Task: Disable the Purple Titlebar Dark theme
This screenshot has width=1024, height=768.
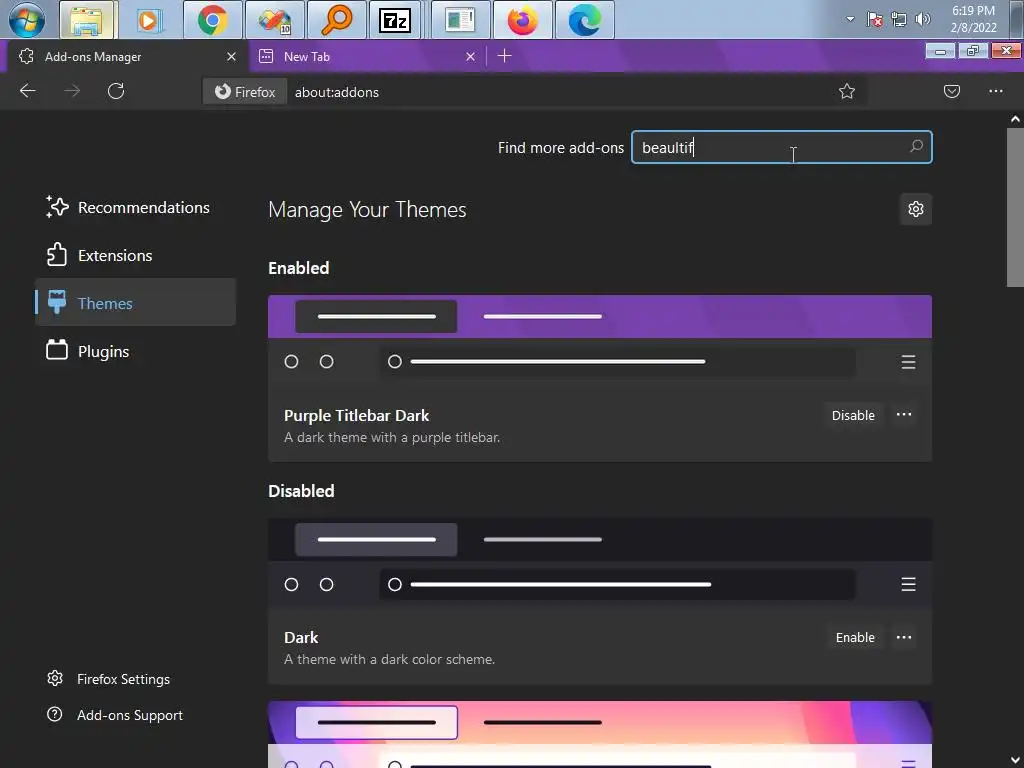Action: (x=853, y=415)
